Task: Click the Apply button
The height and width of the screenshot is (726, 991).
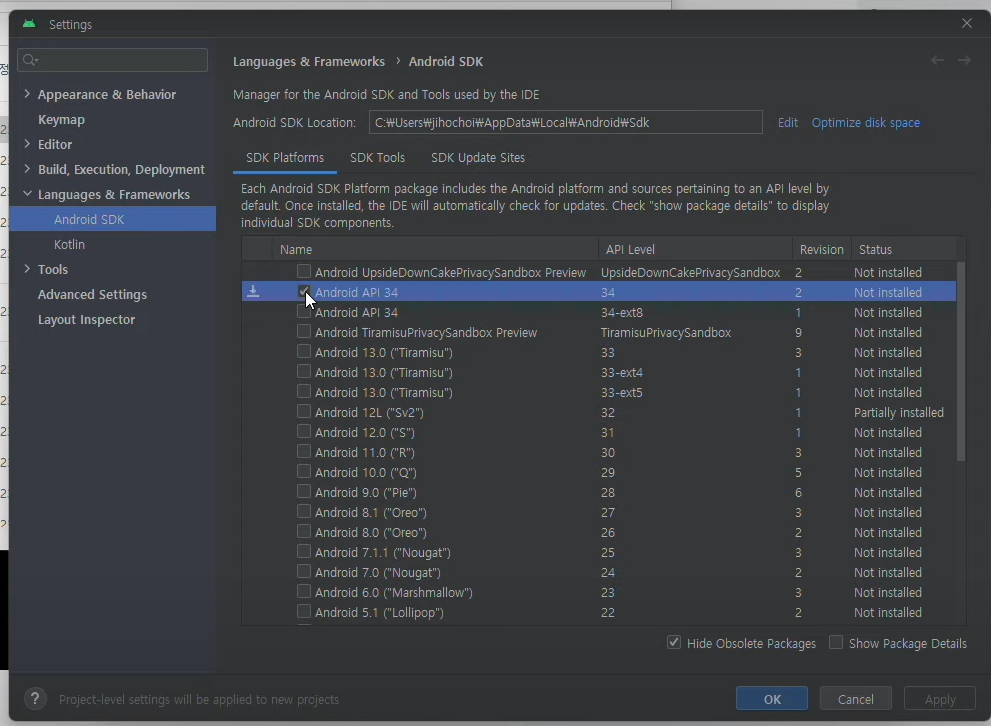Action: pyautogui.click(x=940, y=699)
